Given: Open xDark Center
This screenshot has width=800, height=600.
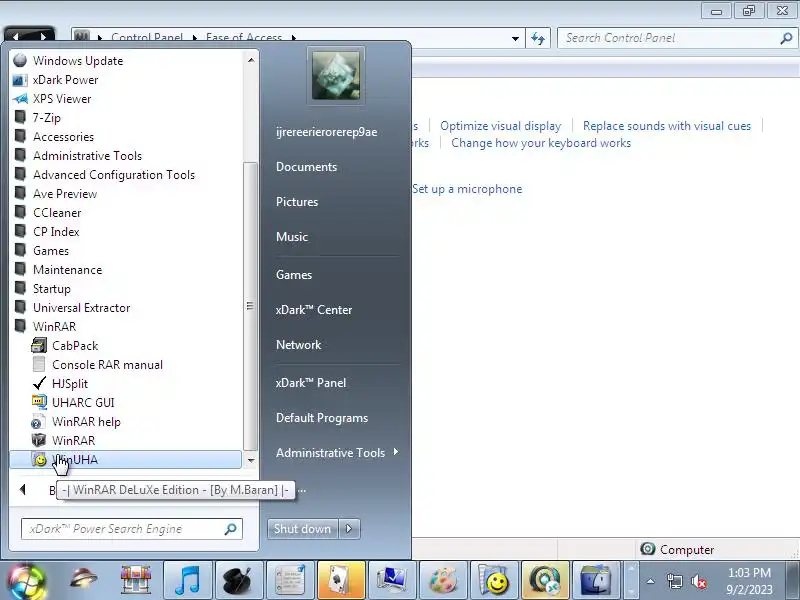Looking at the screenshot, I should coord(314,310).
